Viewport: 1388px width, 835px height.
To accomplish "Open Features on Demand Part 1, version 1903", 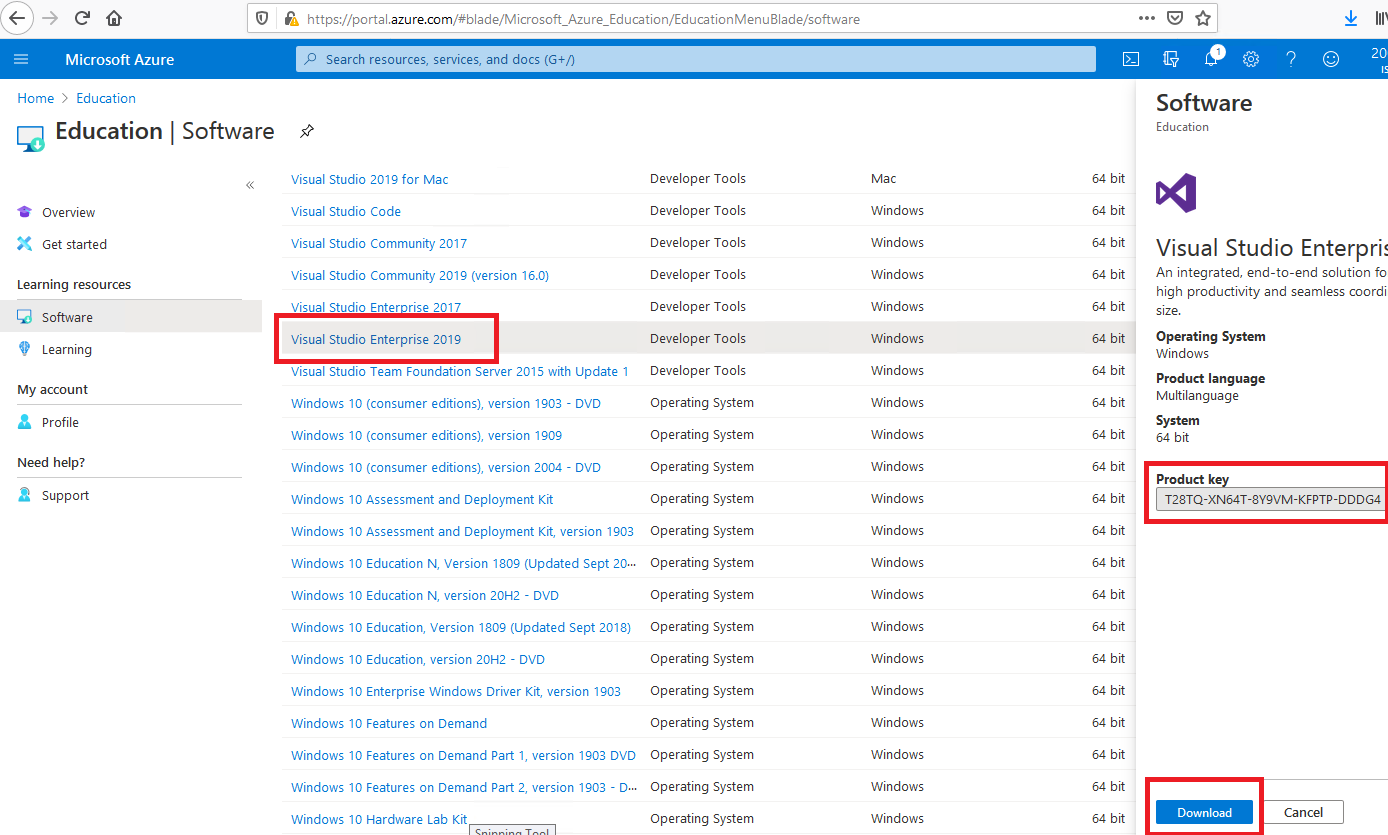I will [463, 755].
